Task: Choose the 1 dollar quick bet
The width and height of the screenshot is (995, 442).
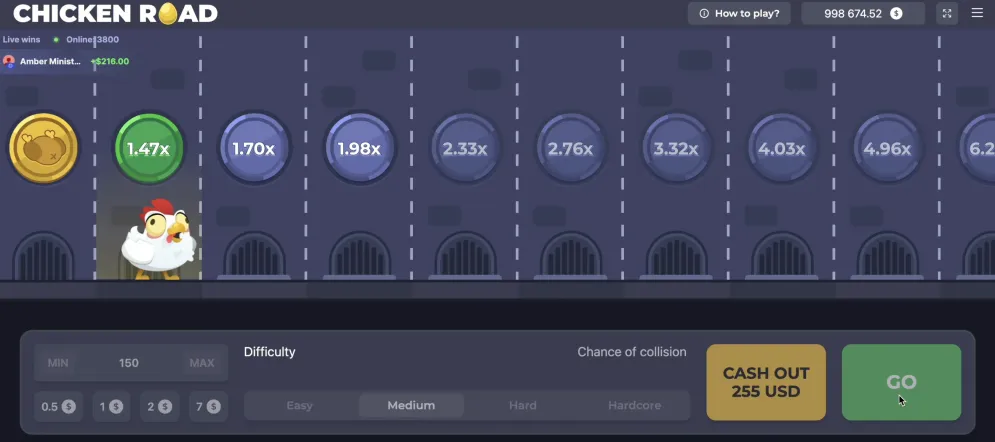Action: 111,406
